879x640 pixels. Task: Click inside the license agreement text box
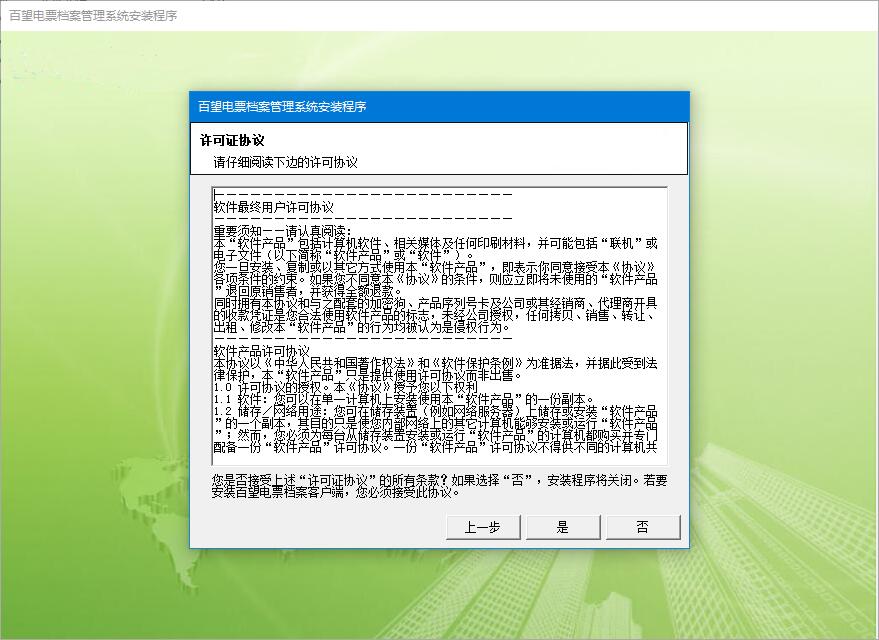tap(440, 326)
